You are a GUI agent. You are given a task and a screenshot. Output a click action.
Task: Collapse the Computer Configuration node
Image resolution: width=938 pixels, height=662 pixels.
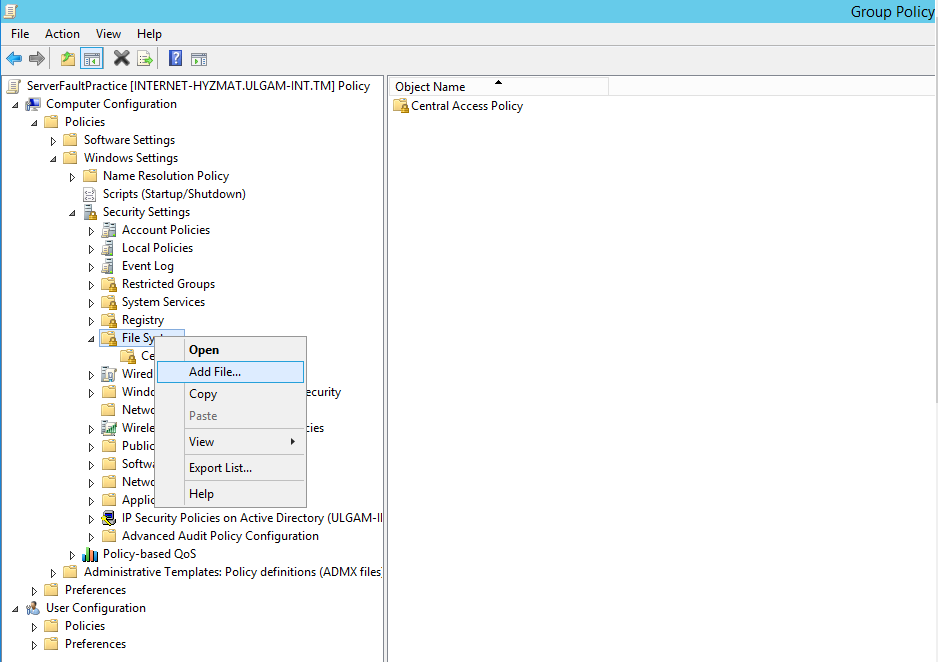coord(16,105)
